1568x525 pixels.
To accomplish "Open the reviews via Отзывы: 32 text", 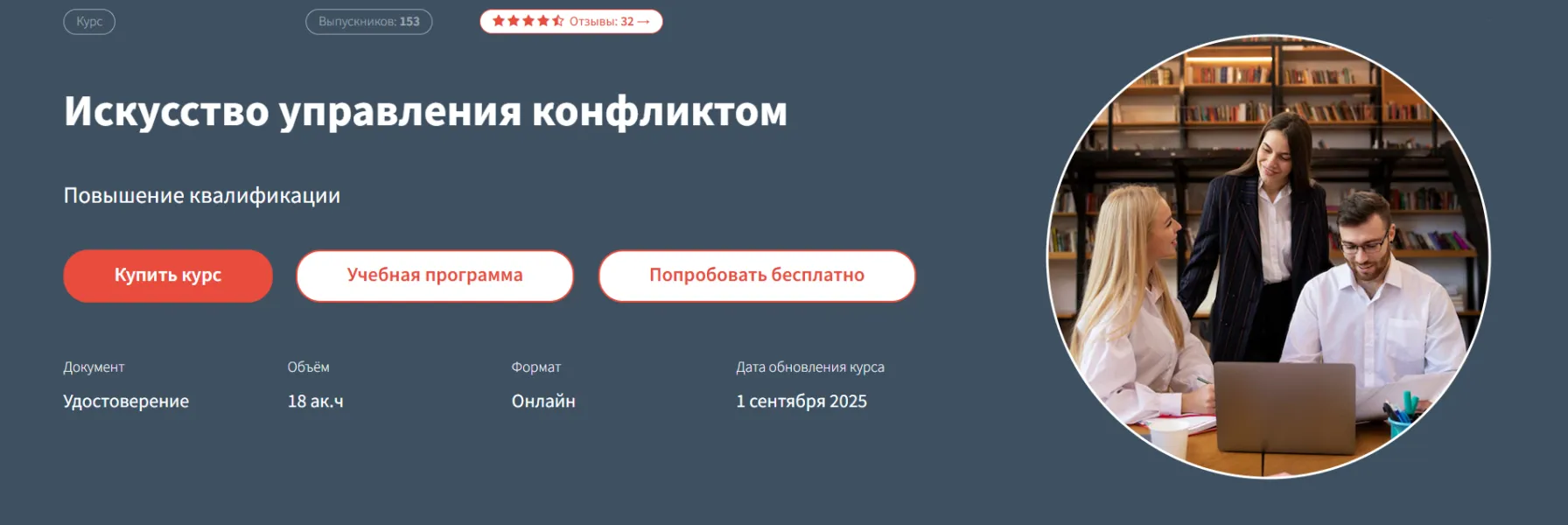I will (601, 22).
